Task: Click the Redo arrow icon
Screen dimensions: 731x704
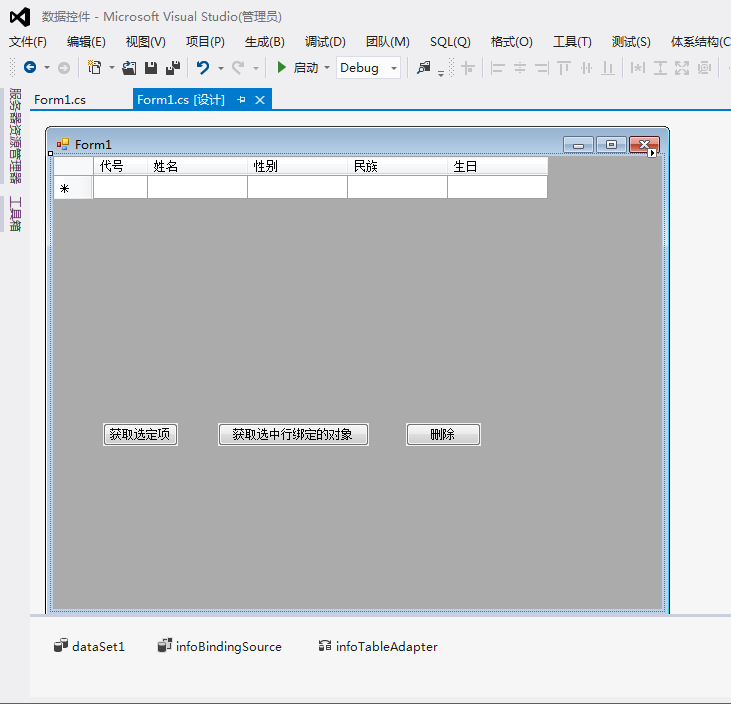Action: pyautogui.click(x=238, y=68)
